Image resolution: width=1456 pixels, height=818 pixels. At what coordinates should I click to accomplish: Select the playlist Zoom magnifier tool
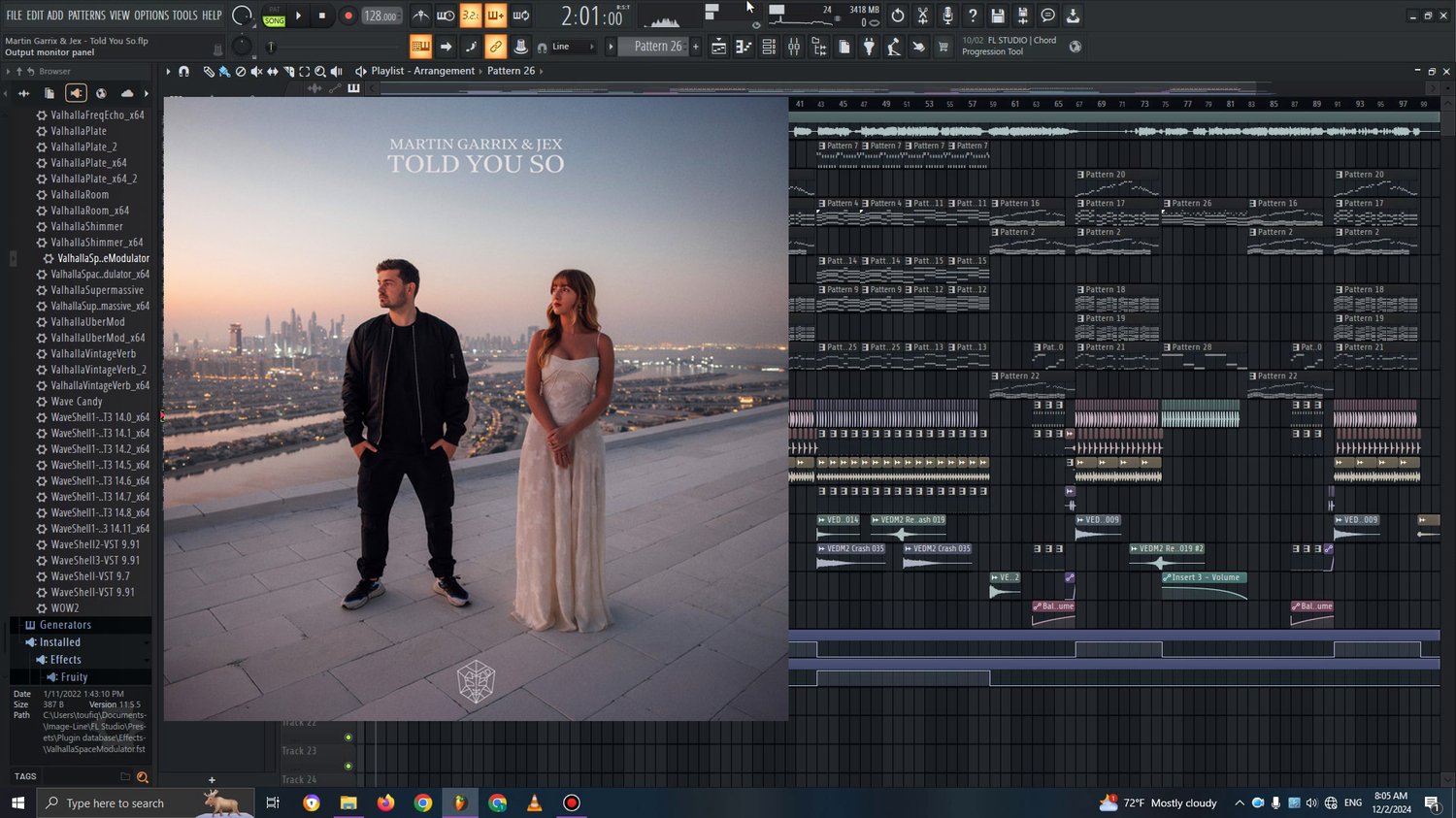coord(320,71)
